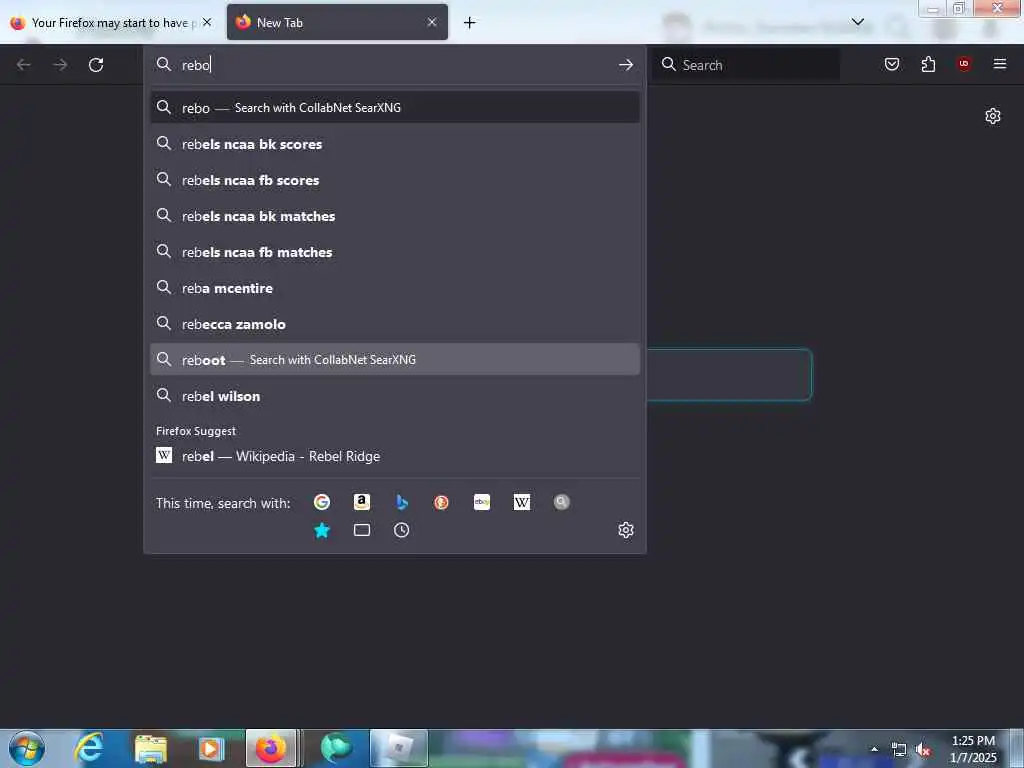Expand the list all tabs chevron

[858, 22]
